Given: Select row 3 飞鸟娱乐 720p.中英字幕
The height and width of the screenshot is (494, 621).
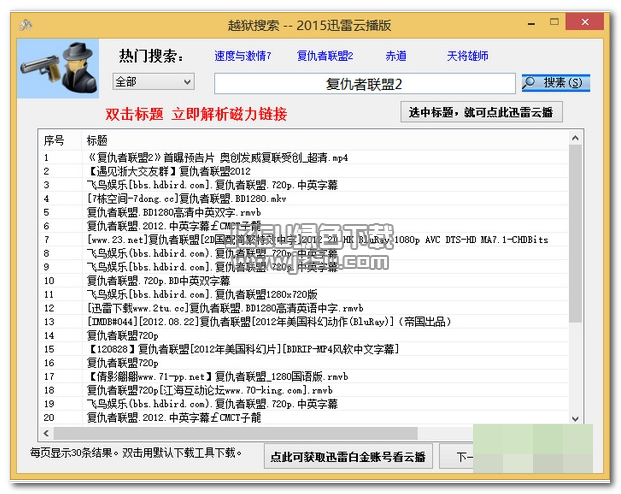Looking at the screenshot, I should click(x=304, y=185).
